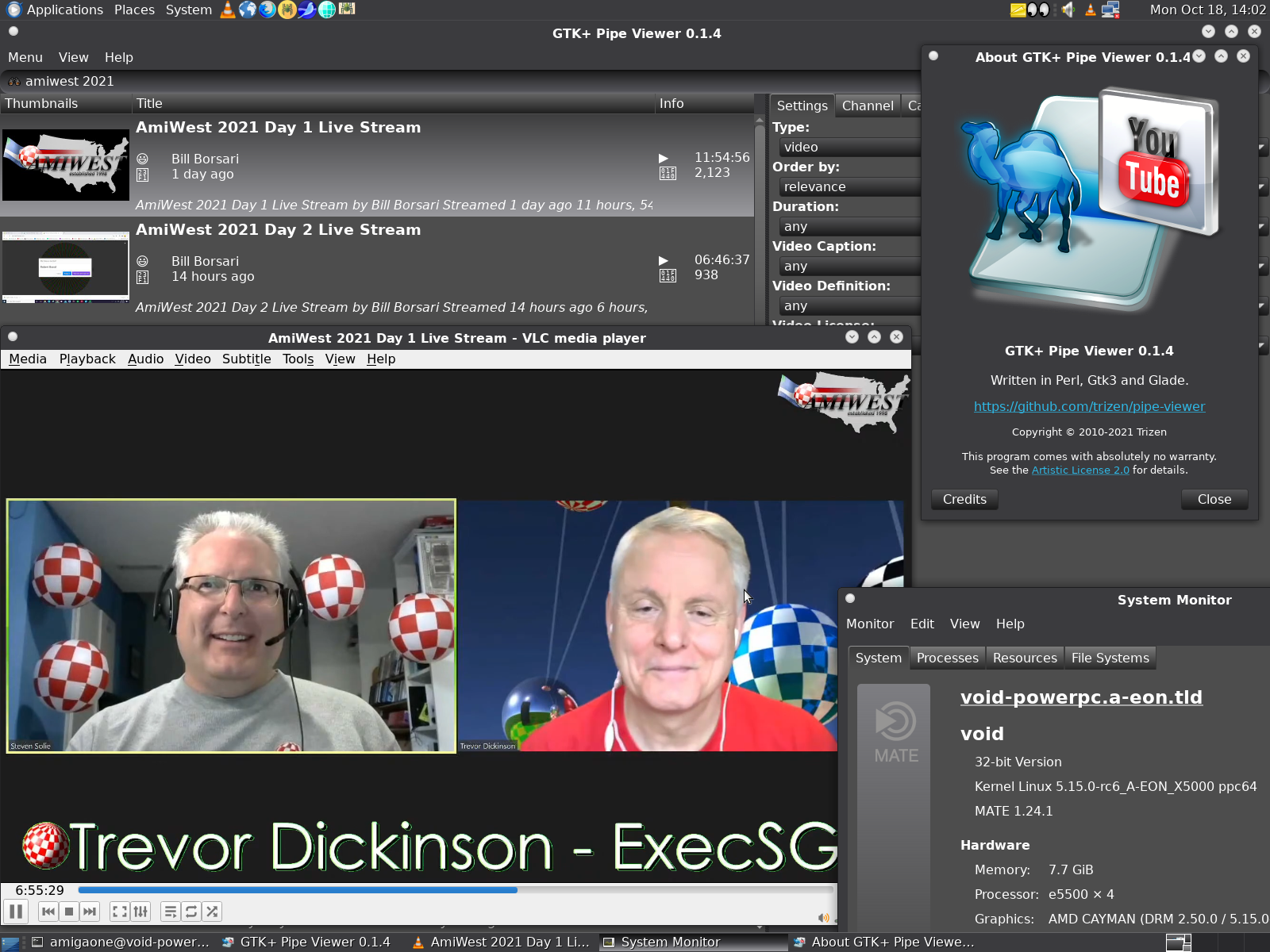Click the VLC seek progress bar
Screen dimensions: 1270x952
tap(455, 890)
